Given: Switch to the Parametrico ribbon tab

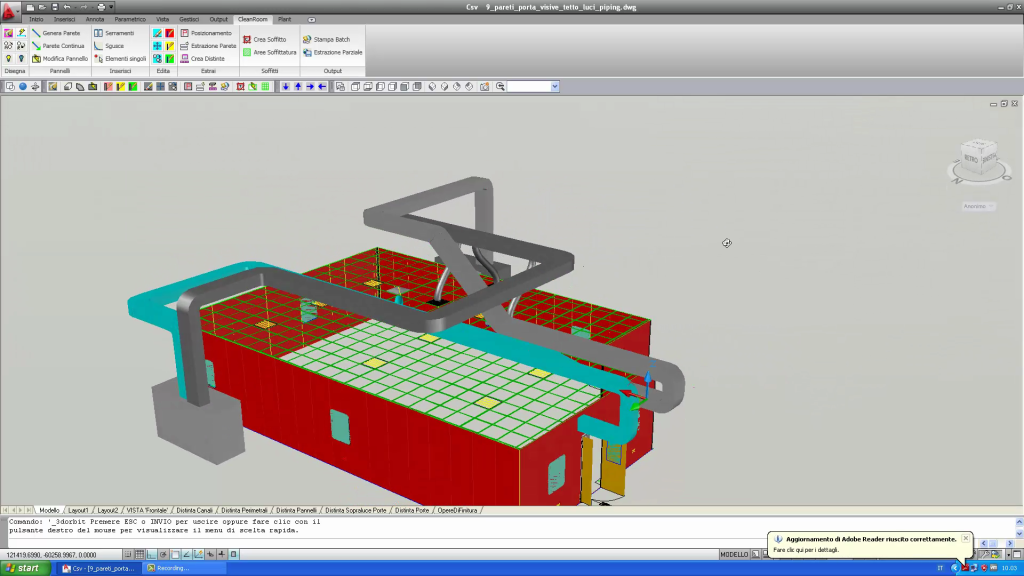Looking at the screenshot, I should point(130,19).
